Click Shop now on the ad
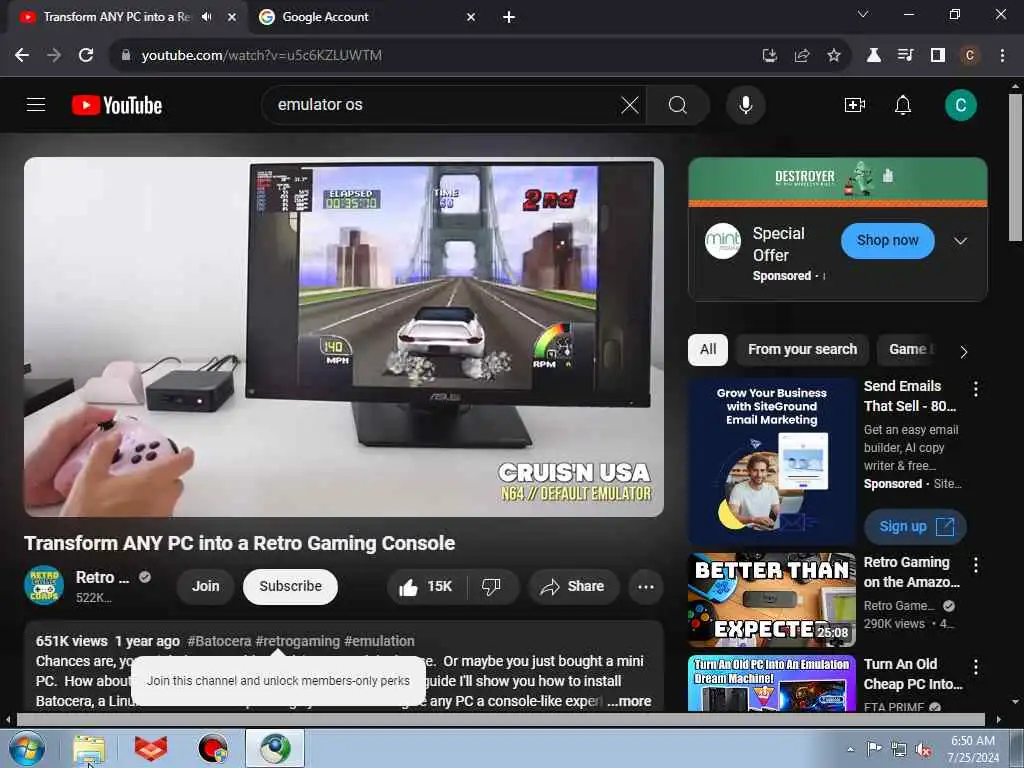1024x768 pixels. (887, 240)
